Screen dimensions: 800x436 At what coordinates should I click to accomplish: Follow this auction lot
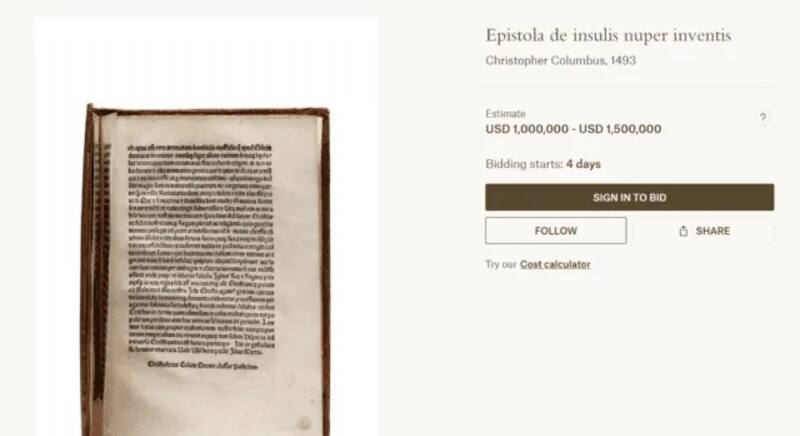[x=556, y=230]
